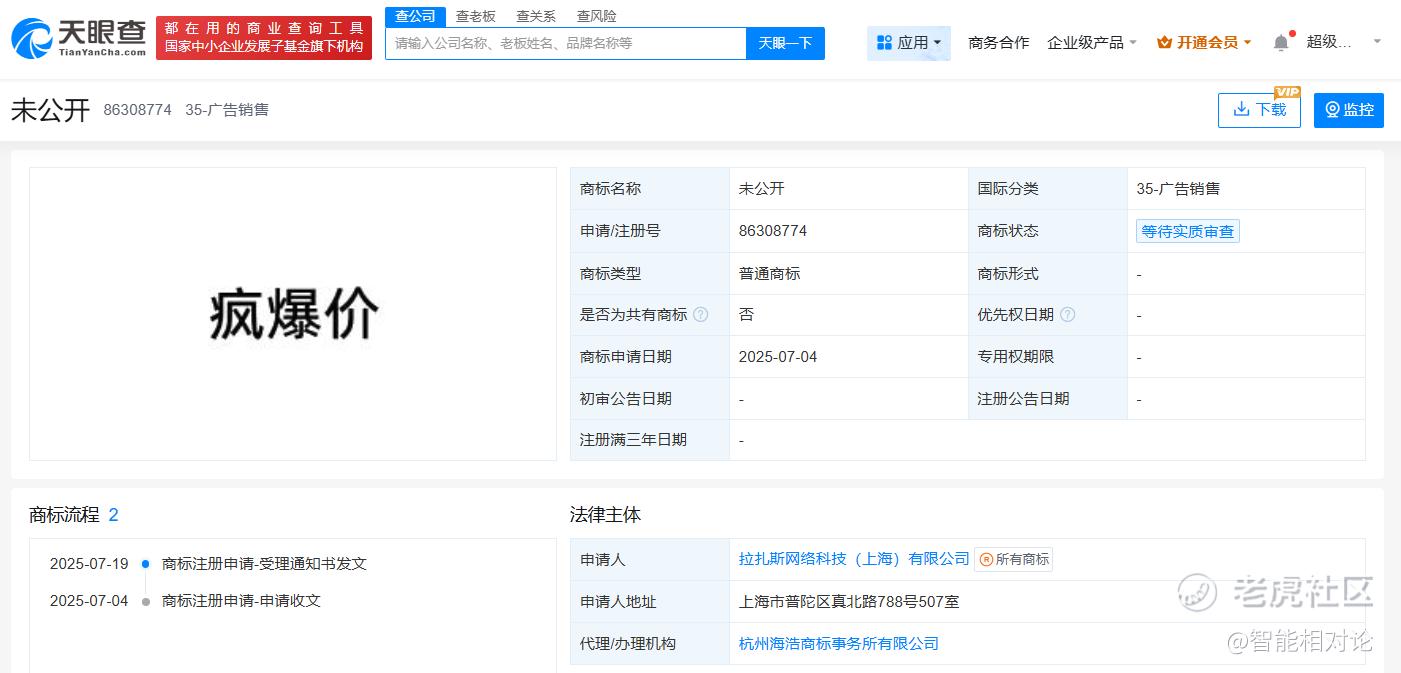
Task: Select the 查公司 search tab
Action: click(415, 16)
